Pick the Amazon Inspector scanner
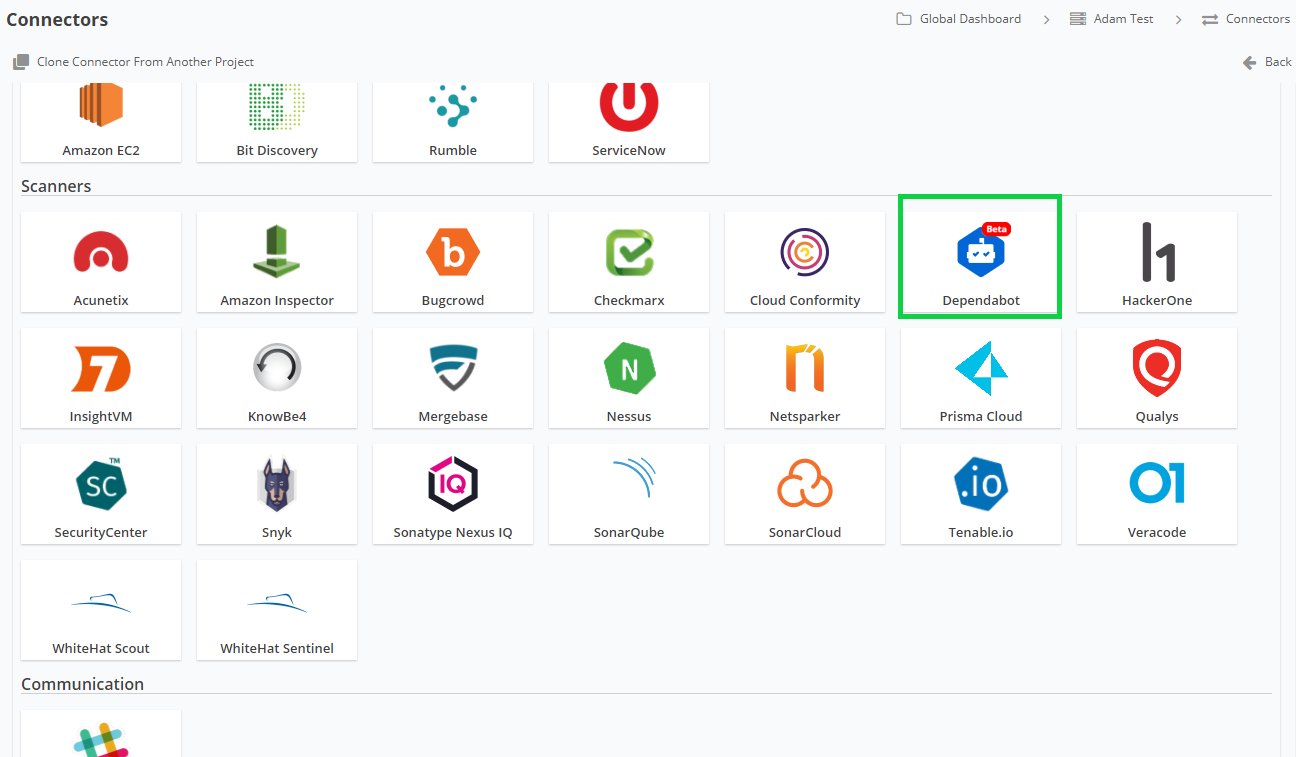This screenshot has width=1296, height=757. [x=277, y=262]
